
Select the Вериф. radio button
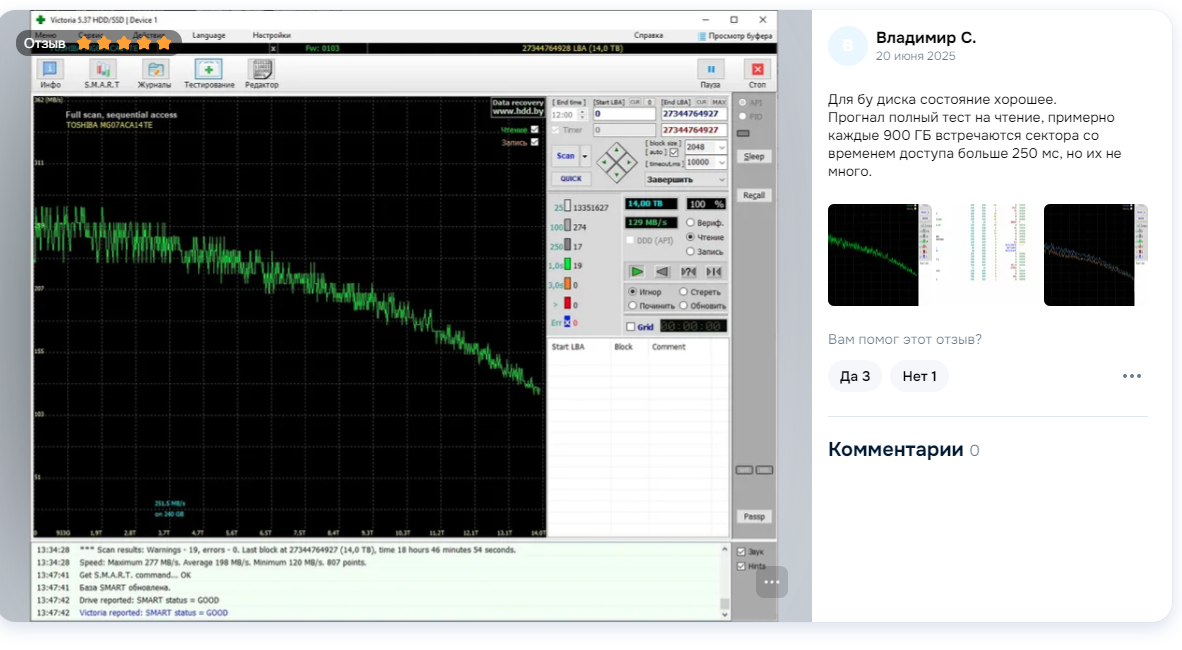tap(690, 222)
